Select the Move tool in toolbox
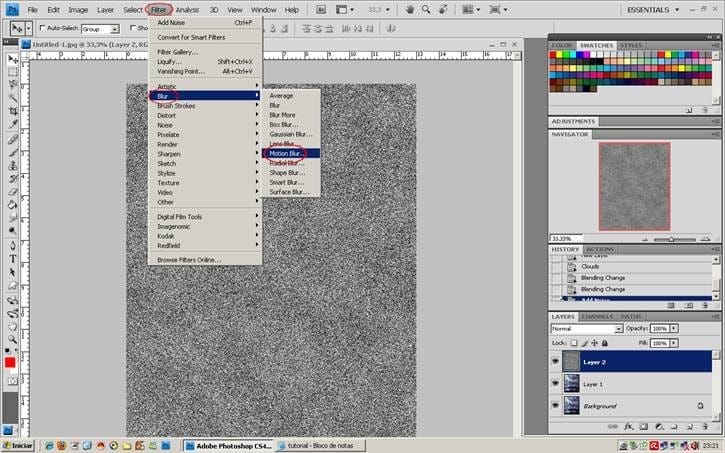This screenshot has height=453, width=725. (12, 59)
